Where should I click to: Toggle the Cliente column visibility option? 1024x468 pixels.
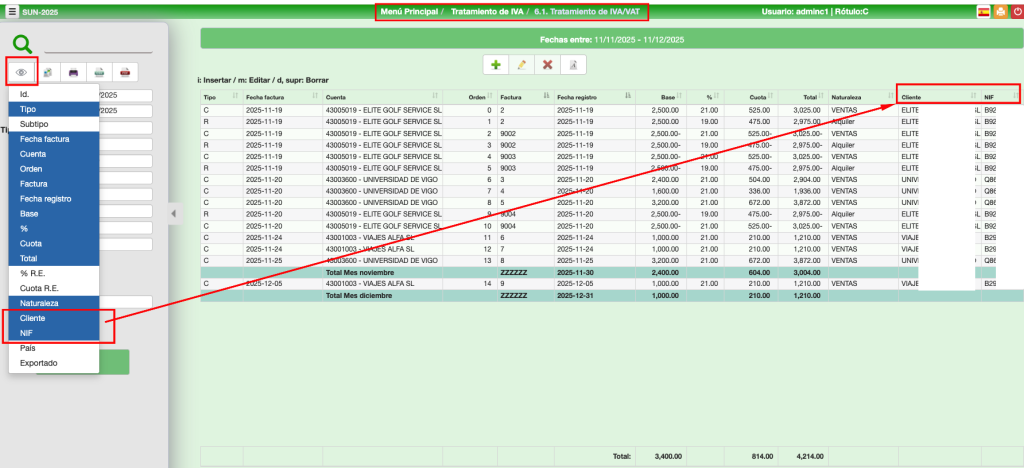point(33,317)
